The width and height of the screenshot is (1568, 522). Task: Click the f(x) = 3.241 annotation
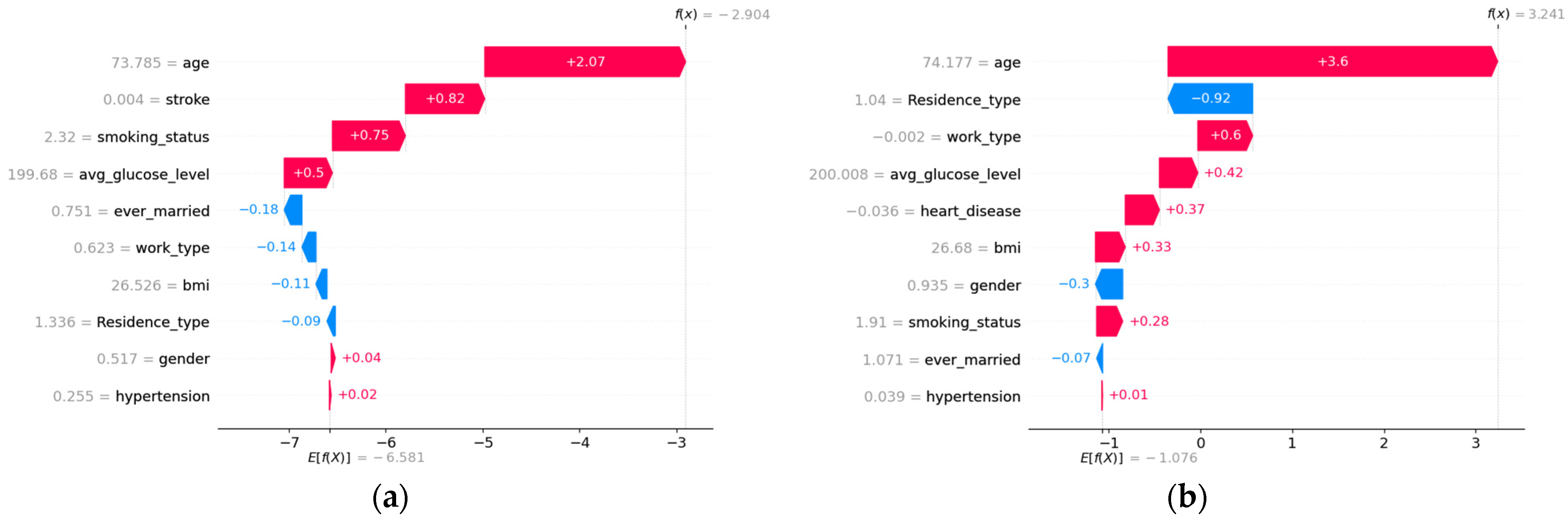[x=1525, y=14]
